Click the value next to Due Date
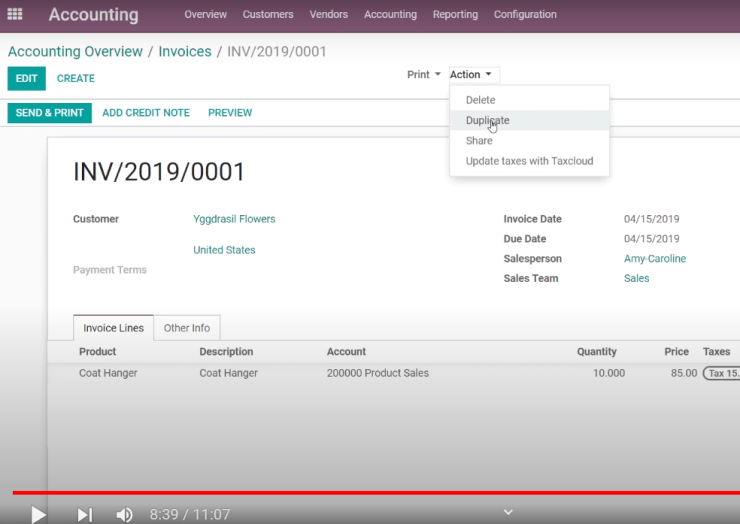The height and width of the screenshot is (524, 740). coord(652,239)
